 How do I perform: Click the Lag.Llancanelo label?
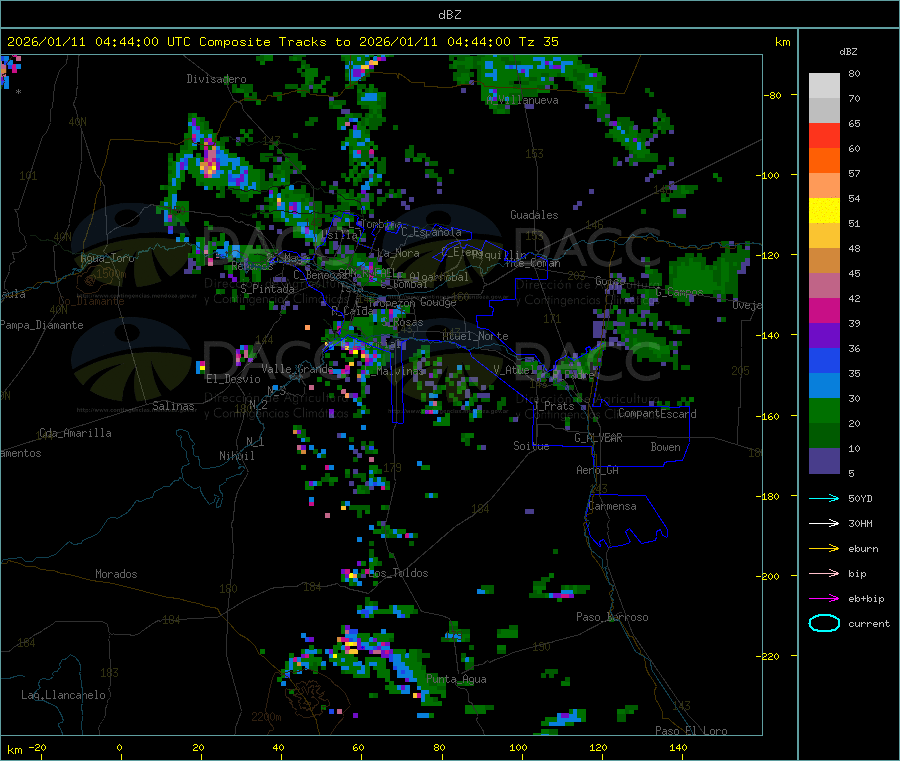click(x=63, y=695)
